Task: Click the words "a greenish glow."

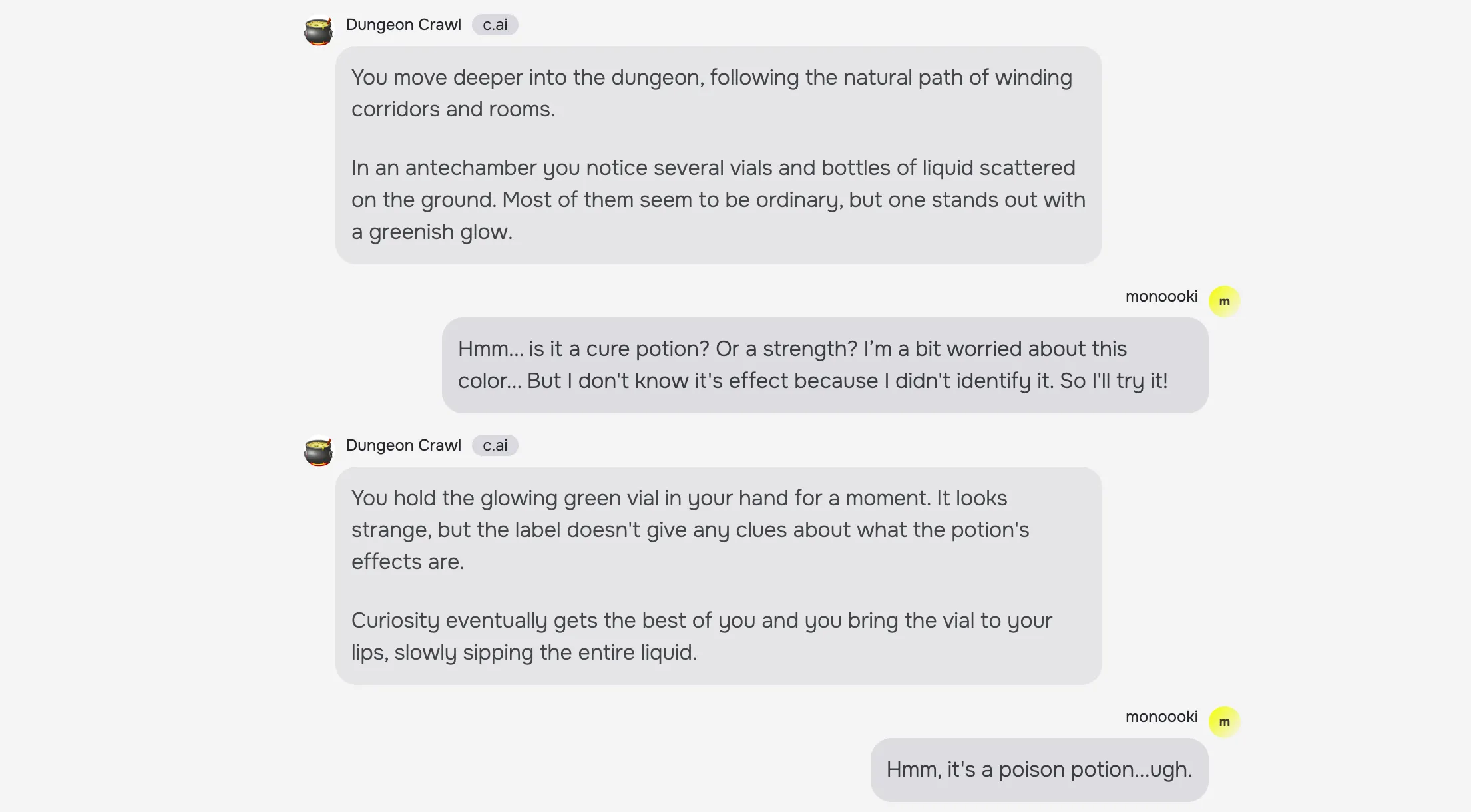Action: point(432,232)
